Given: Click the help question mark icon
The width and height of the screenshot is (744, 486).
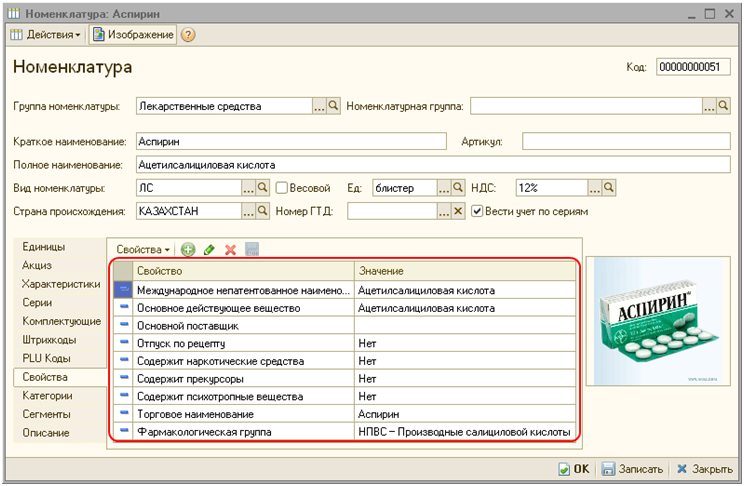Looking at the screenshot, I should tap(188, 35).
